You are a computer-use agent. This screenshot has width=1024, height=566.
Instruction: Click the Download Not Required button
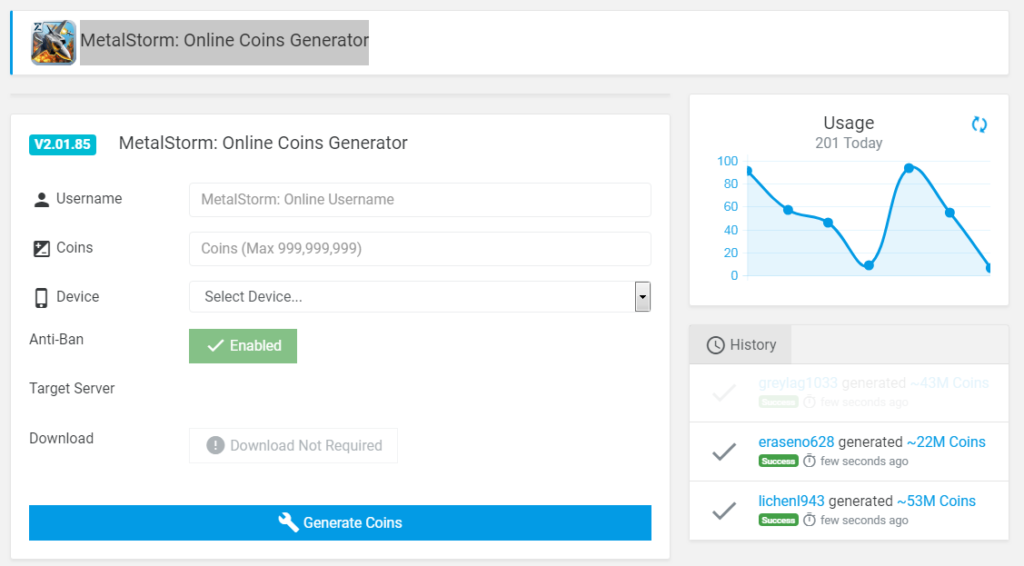pyautogui.click(x=294, y=446)
